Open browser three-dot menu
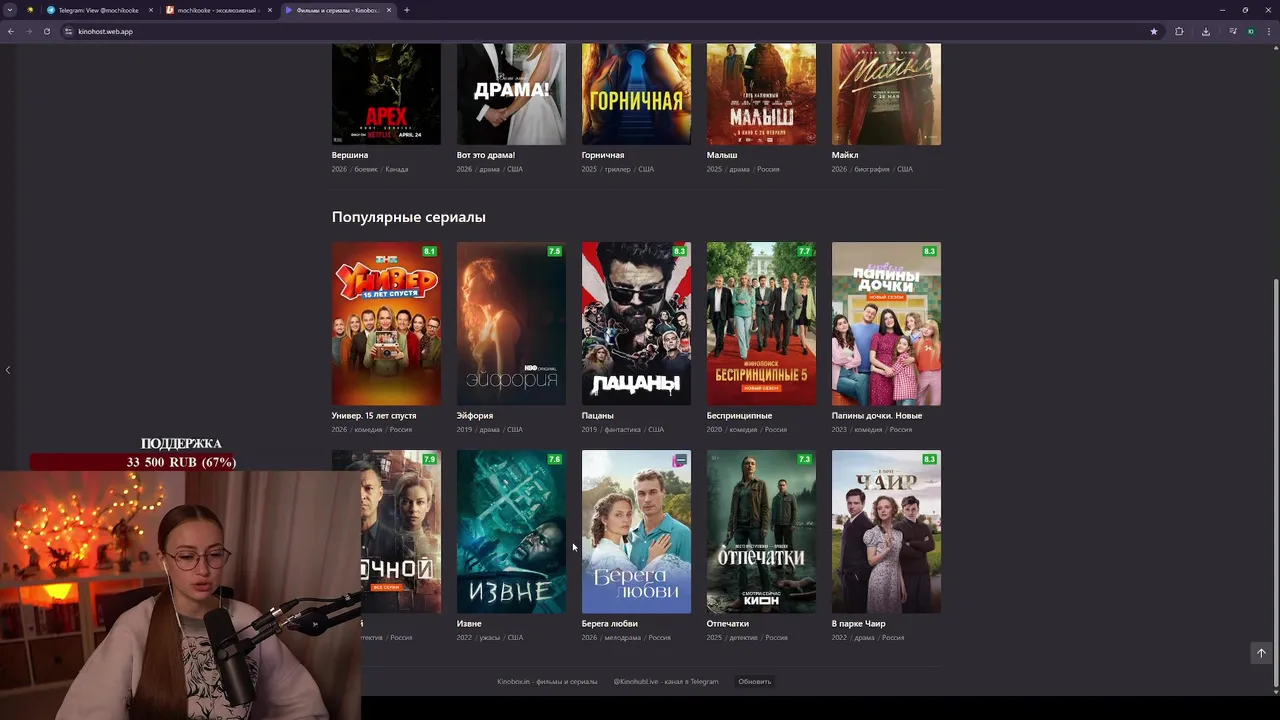This screenshot has height=720, width=1280. tap(1269, 31)
